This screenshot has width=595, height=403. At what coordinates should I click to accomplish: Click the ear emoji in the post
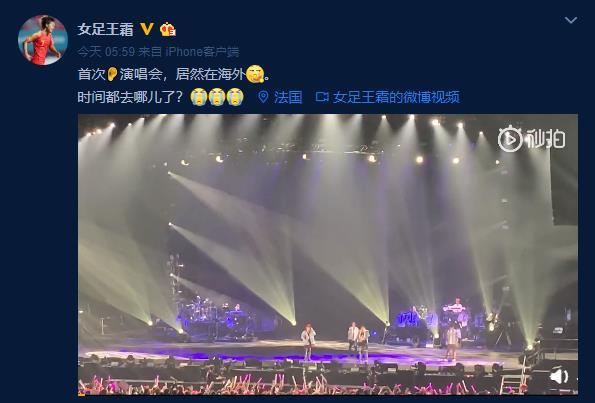pos(112,74)
